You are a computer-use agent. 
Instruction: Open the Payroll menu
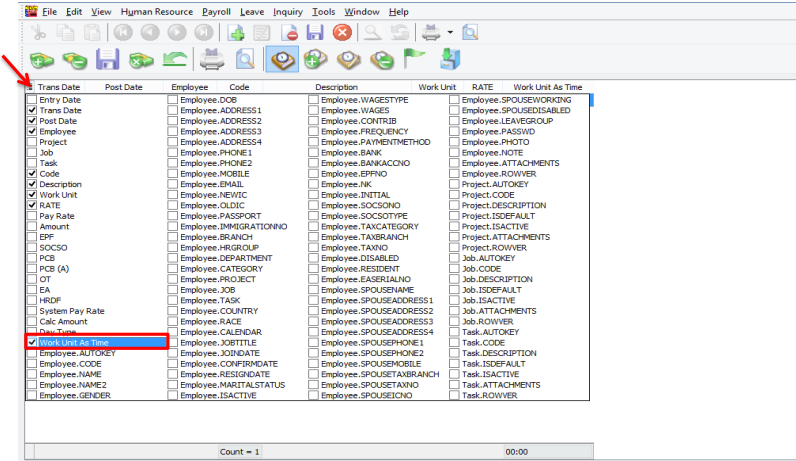coord(216,12)
